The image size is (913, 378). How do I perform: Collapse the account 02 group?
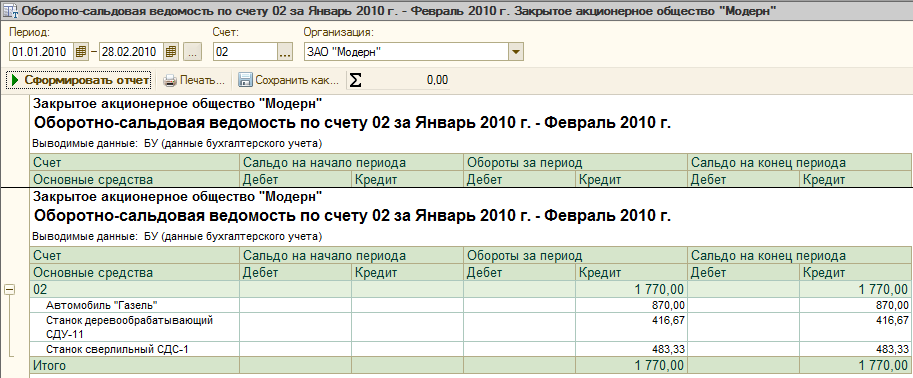coord(9,289)
